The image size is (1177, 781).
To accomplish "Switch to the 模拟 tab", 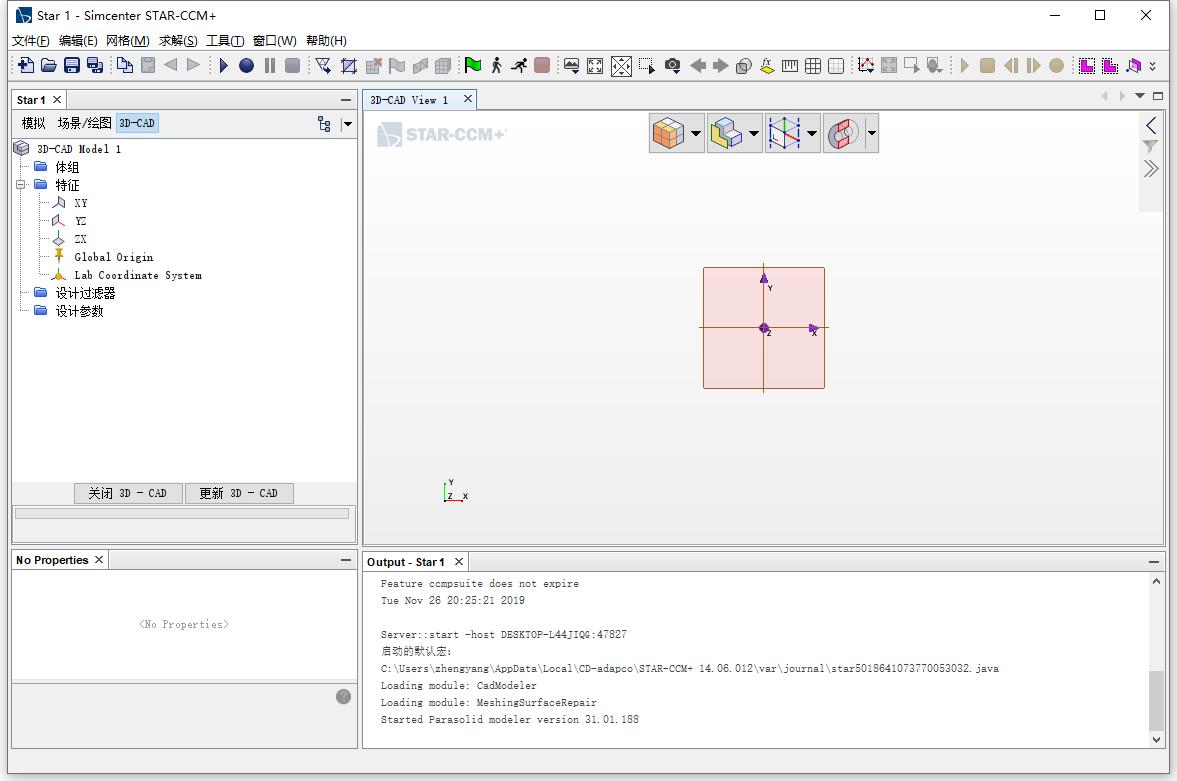I will pos(34,123).
